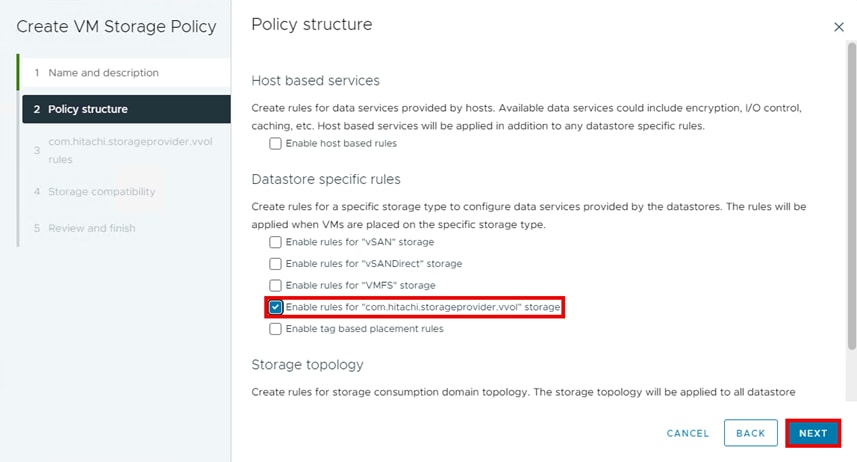
Task: Enable rules for "vSANDirect" storage
Action: [x=276, y=264]
